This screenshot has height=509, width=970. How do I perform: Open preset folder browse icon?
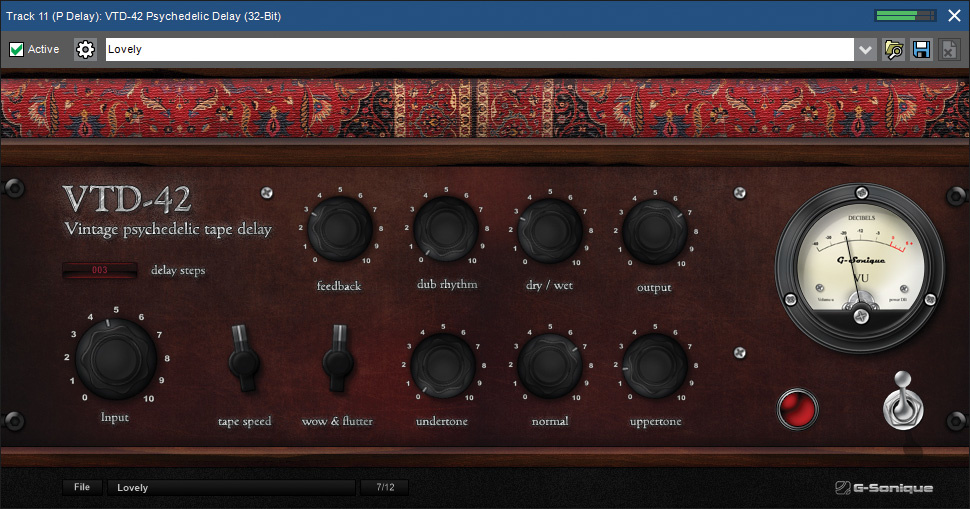[x=894, y=49]
